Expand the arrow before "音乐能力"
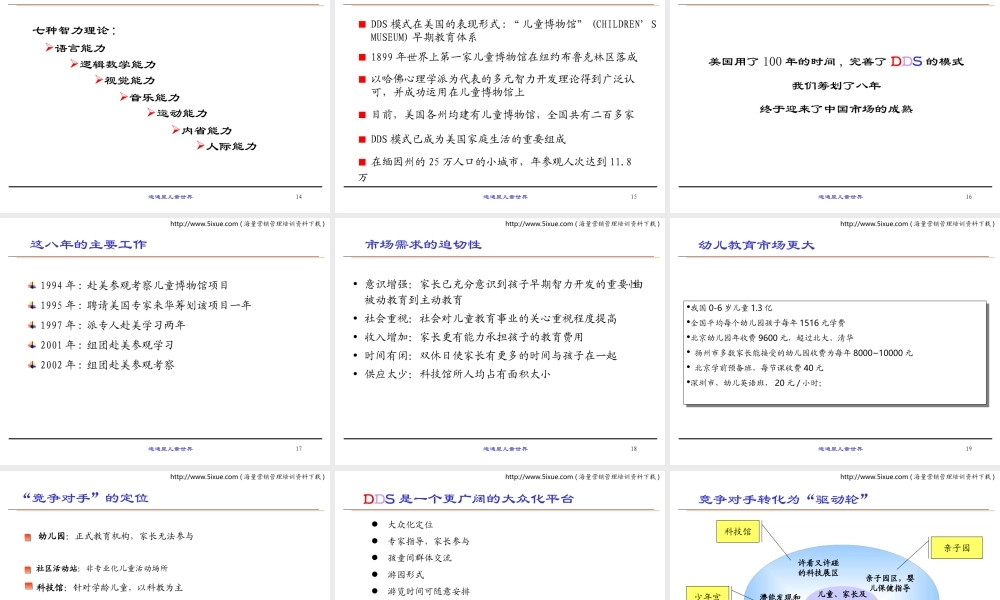Viewport: 1000px width, 600px height. click(122, 95)
